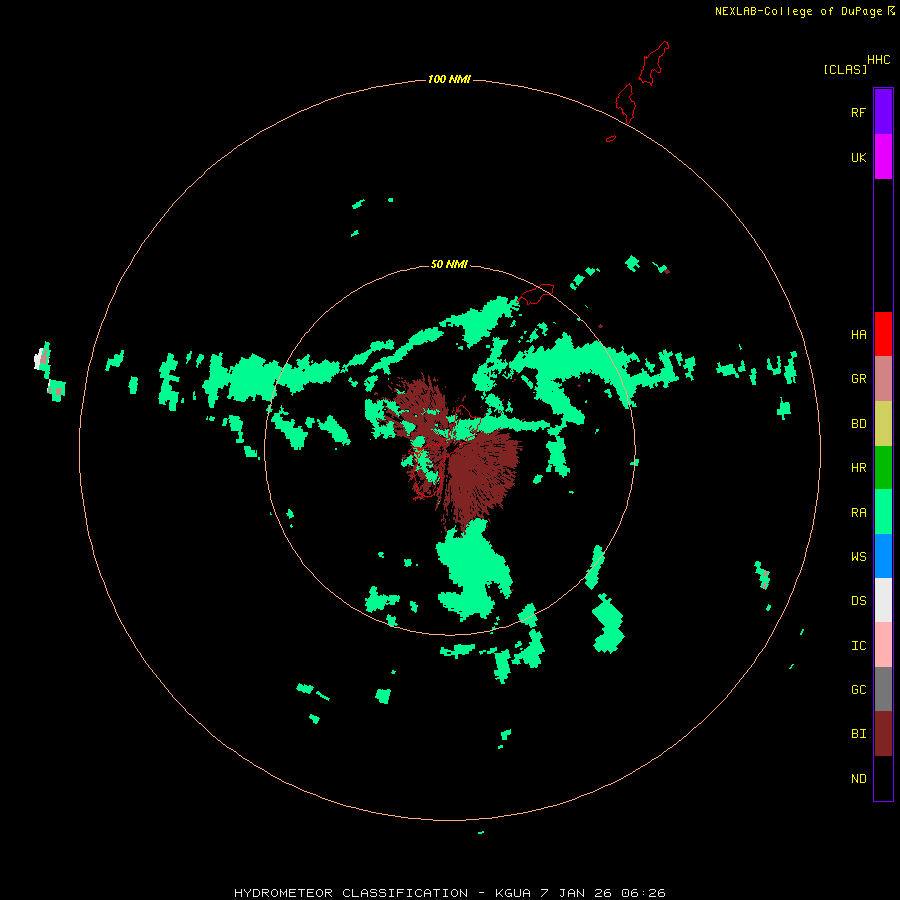Click the GC legend label
The image size is (900, 900).
point(858,689)
